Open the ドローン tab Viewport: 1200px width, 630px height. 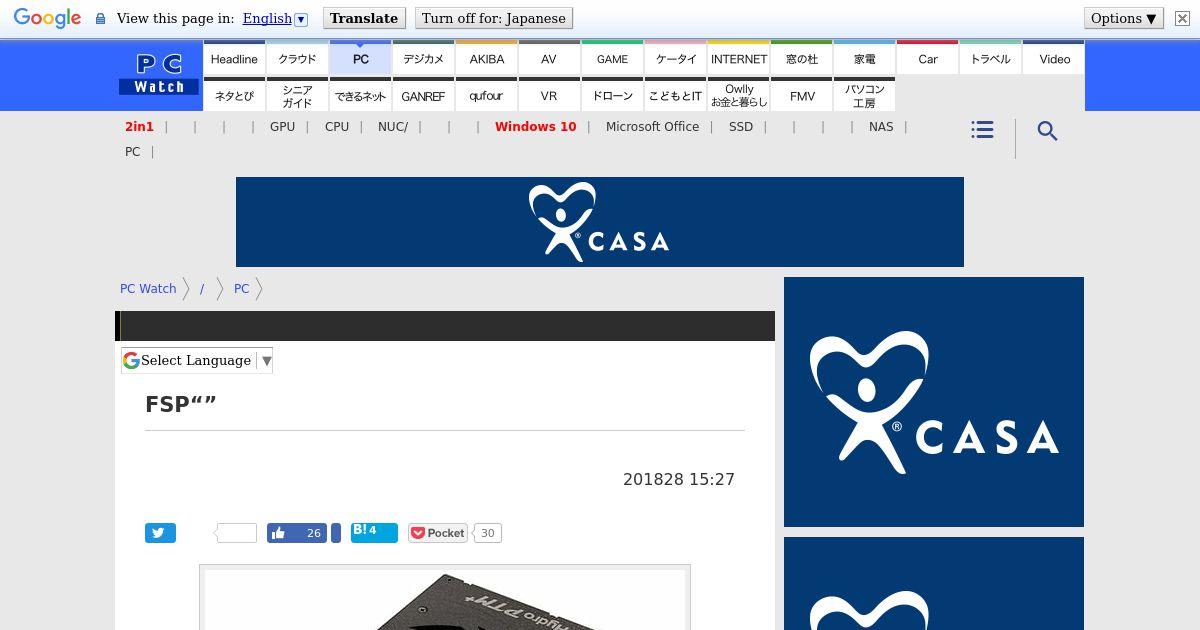coord(612,95)
